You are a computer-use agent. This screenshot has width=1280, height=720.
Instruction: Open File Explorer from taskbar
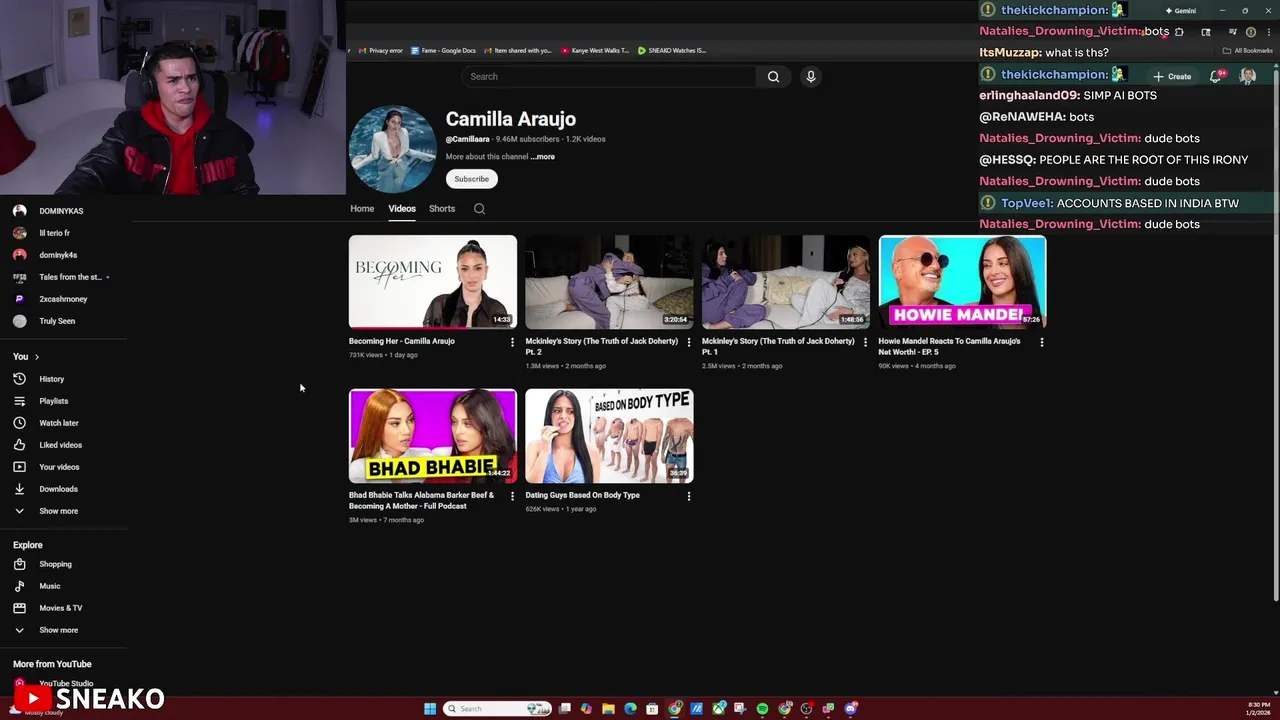click(608, 709)
